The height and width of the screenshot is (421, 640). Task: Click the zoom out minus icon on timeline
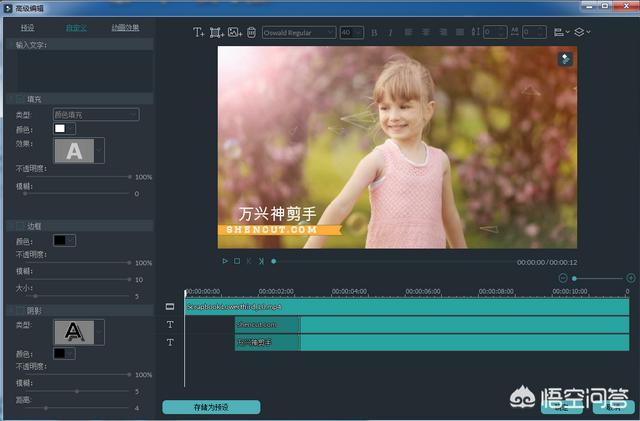pos(563,277)
